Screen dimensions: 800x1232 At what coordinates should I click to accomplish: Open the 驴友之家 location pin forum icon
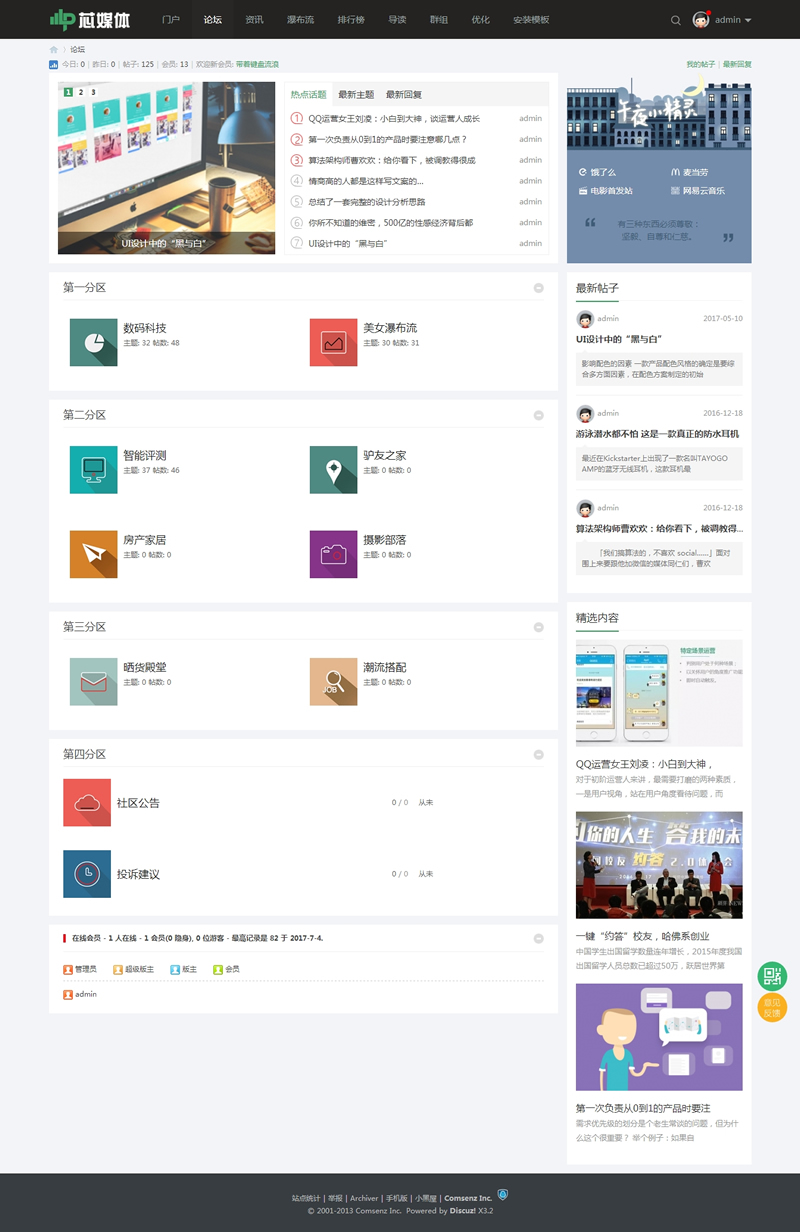(x=334, y=469)
